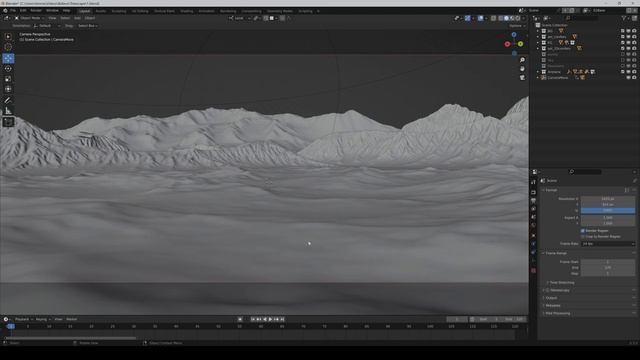Click the blue Z axis gizmo ball
Viewport: 640px width, 360px height.
(514, 35)
